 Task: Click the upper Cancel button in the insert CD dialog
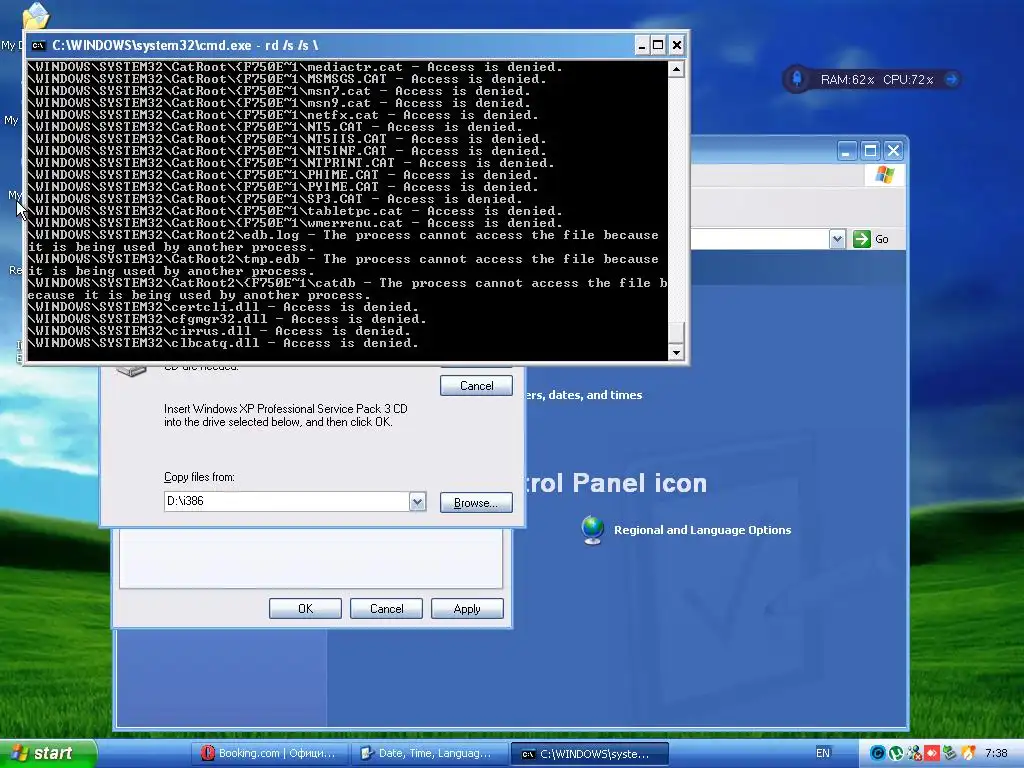(x=476, y=385)
